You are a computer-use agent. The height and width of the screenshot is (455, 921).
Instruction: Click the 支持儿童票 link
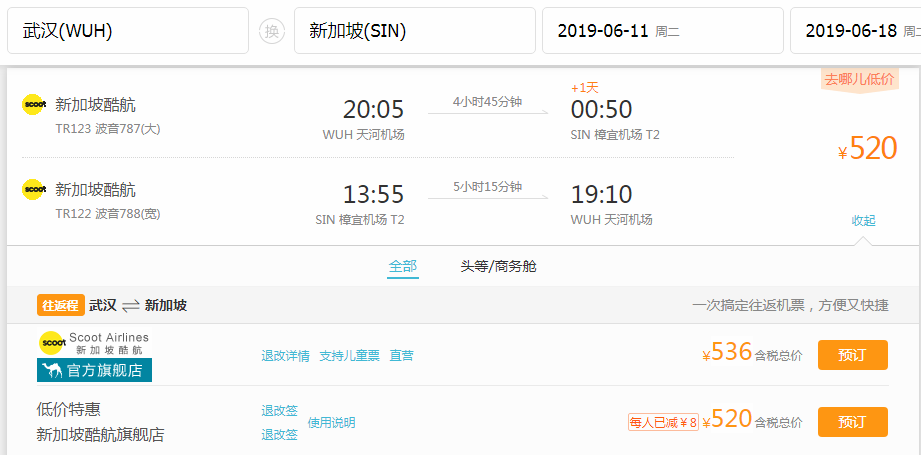point(349,355)
